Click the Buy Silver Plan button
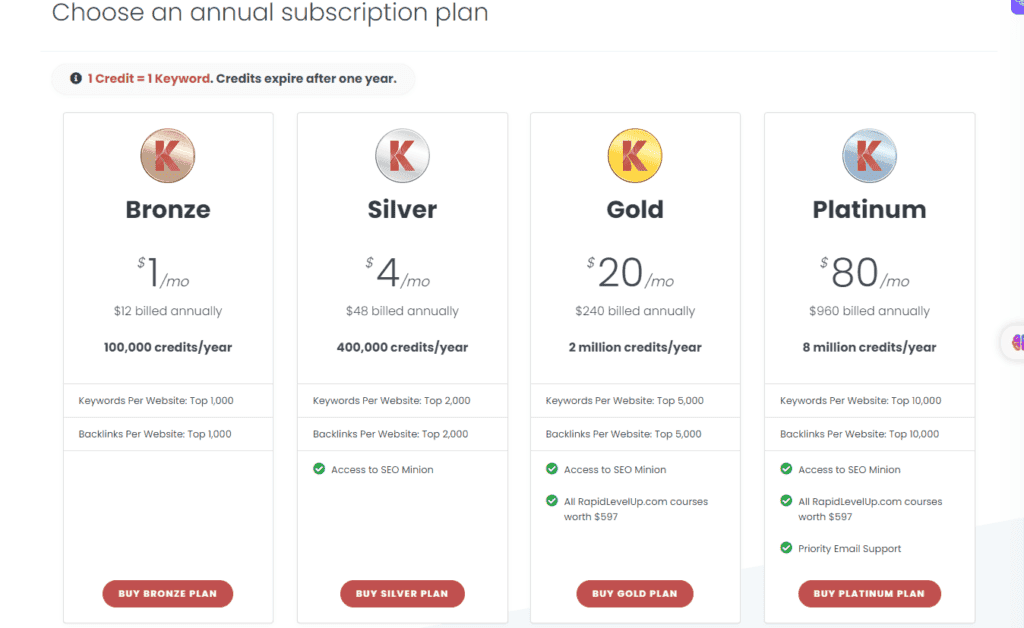This screenshot has width=1024, height=628. pyautogui.click(x=402, y=593)
